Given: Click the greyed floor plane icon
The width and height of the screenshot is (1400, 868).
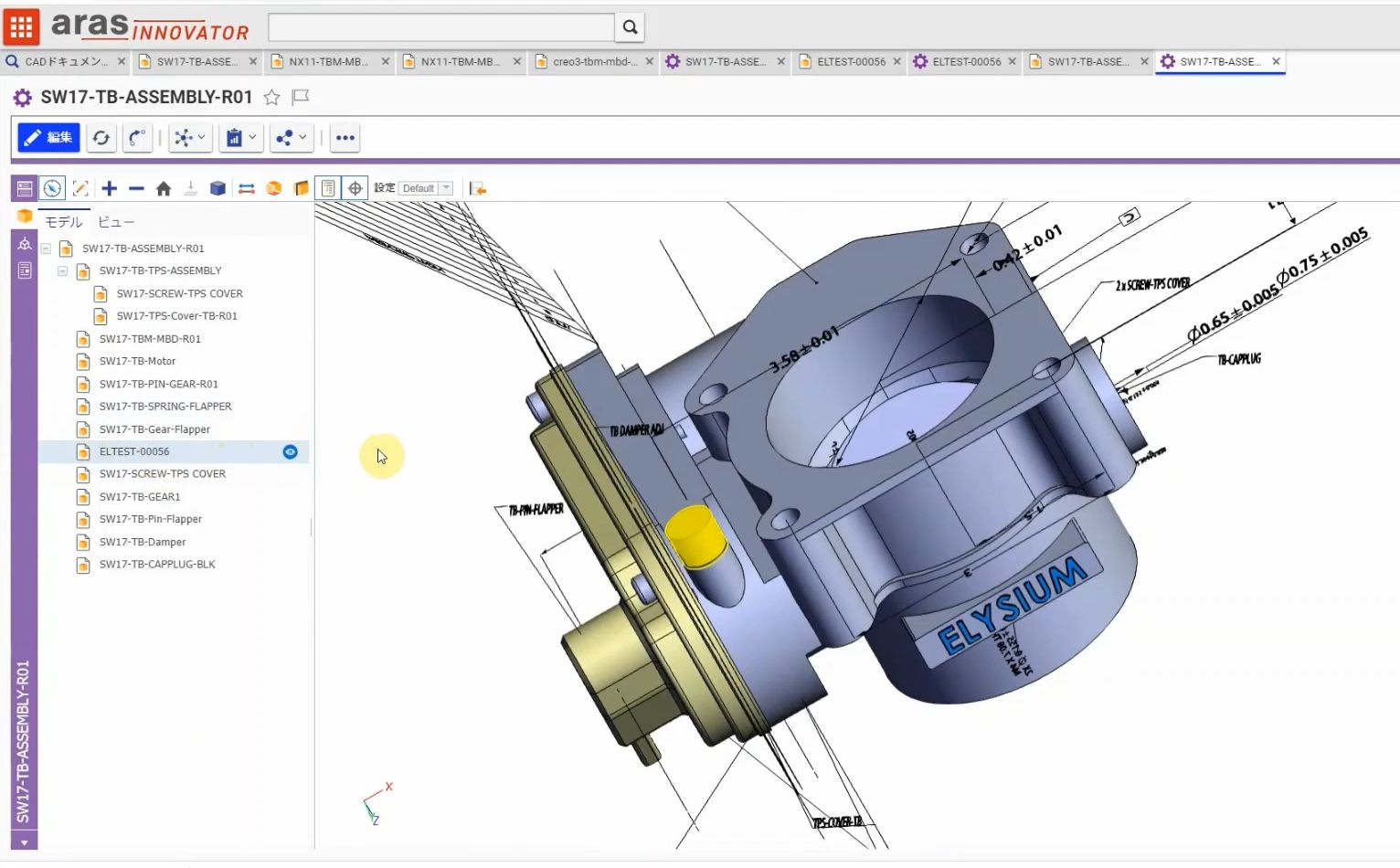Looking at the screenshot, I should point(191,188).
